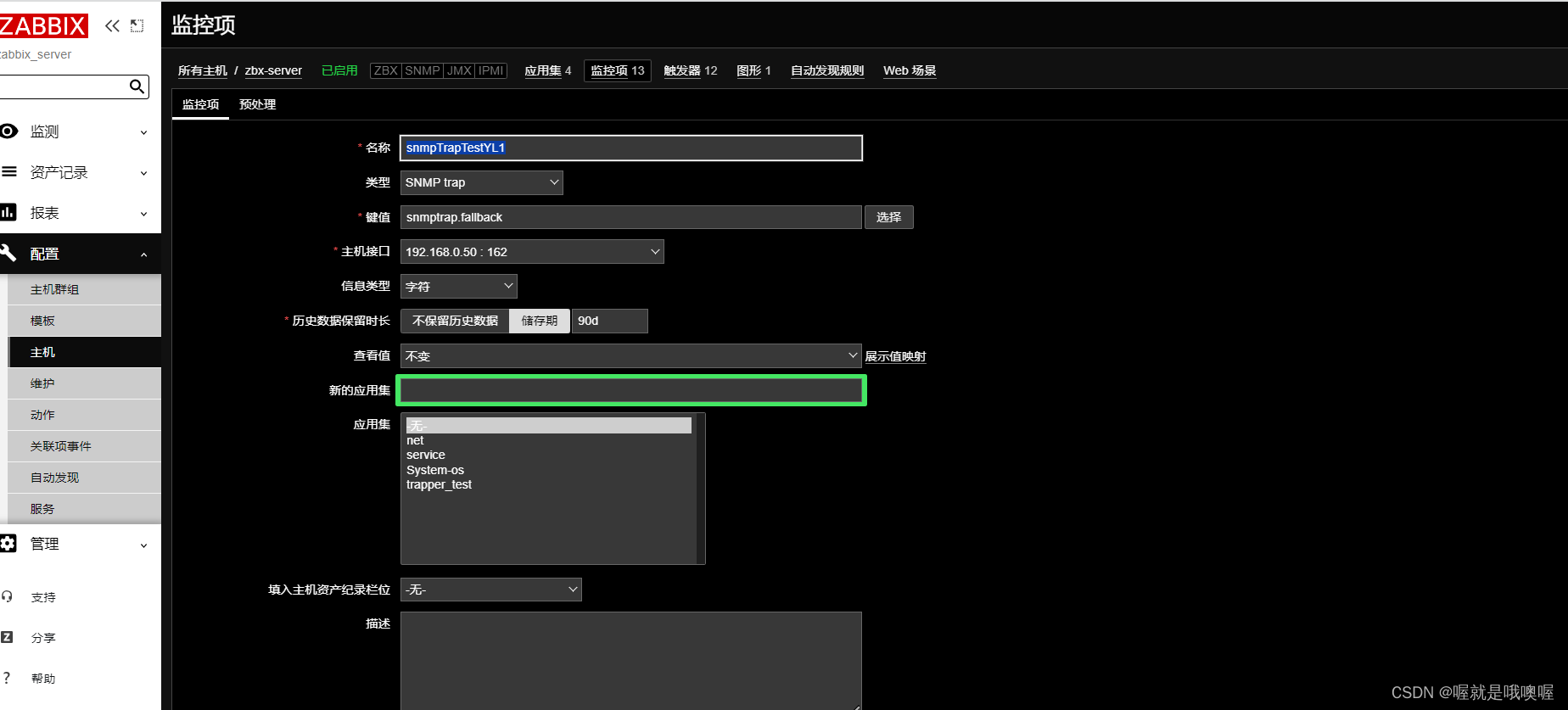The width and height of the screenshot is (1568, 710).
Task: Open 动作 in sidebar
Action: point(84,415)
